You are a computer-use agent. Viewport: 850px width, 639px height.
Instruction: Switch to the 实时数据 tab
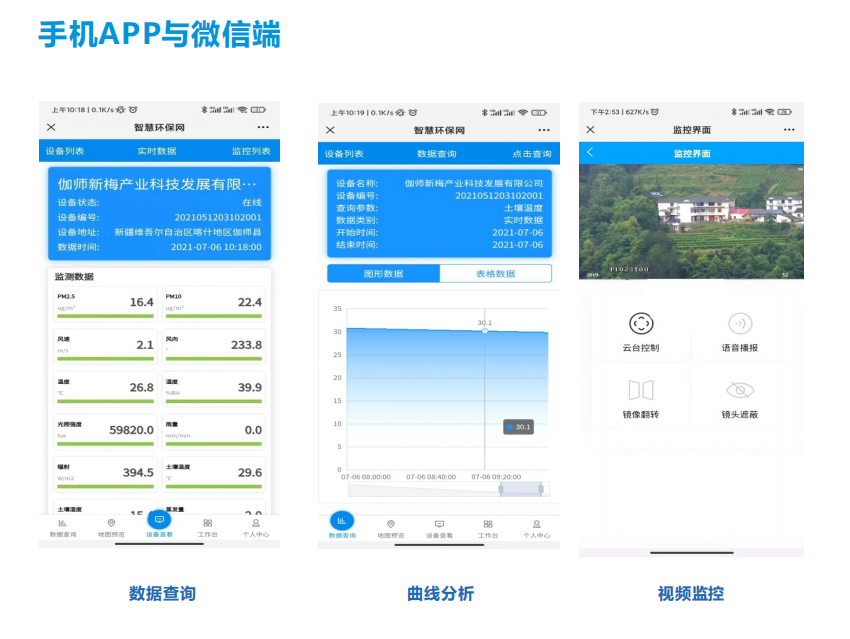point(158,150)
